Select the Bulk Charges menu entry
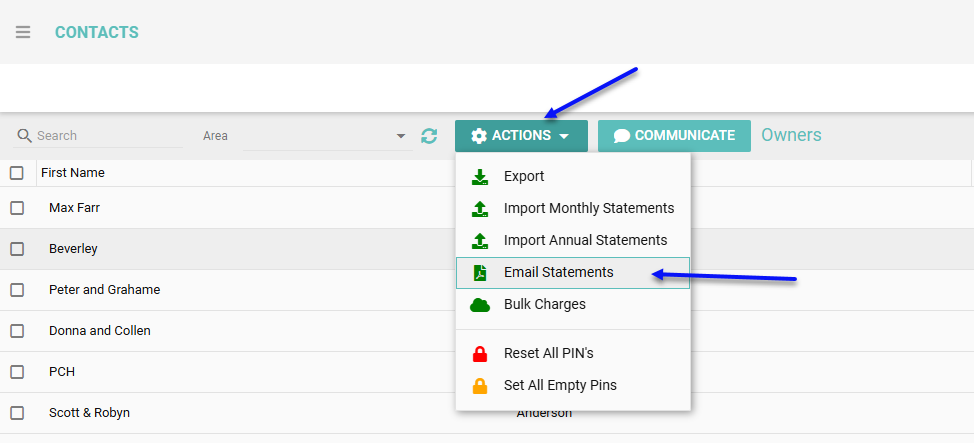974x443 pixels. [544, 304]
